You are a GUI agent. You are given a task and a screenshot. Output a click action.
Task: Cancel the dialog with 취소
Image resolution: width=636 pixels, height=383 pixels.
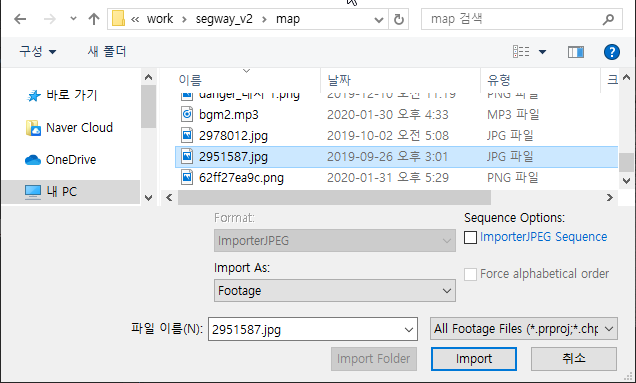point(574,359)
